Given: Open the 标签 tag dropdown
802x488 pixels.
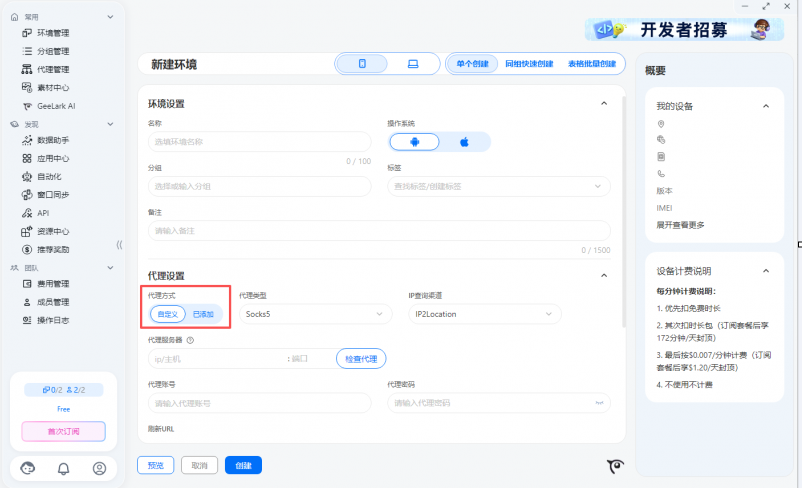Looking at the screenshot, I should [x=499, y=186].
